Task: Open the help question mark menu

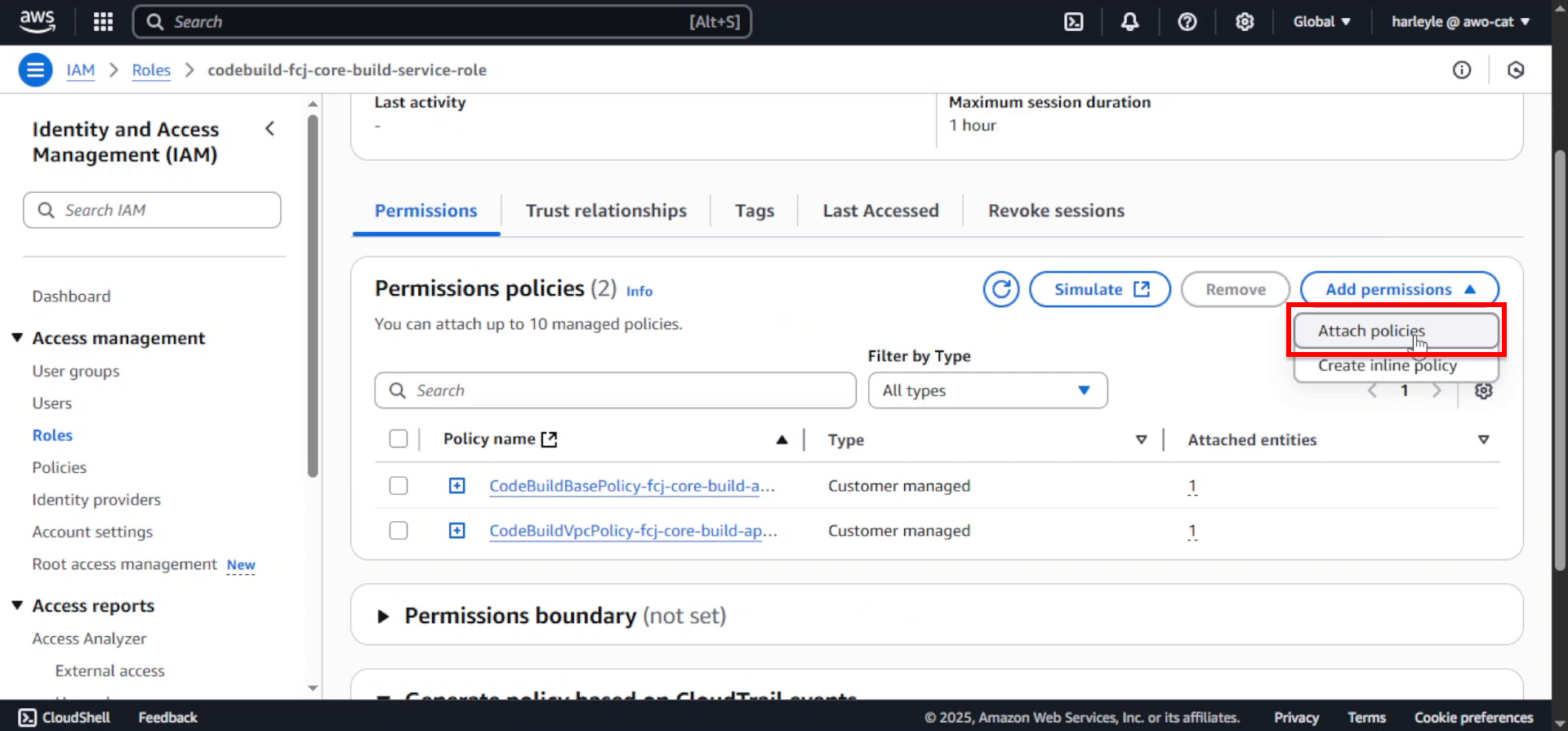Action: click(1187, 22)
